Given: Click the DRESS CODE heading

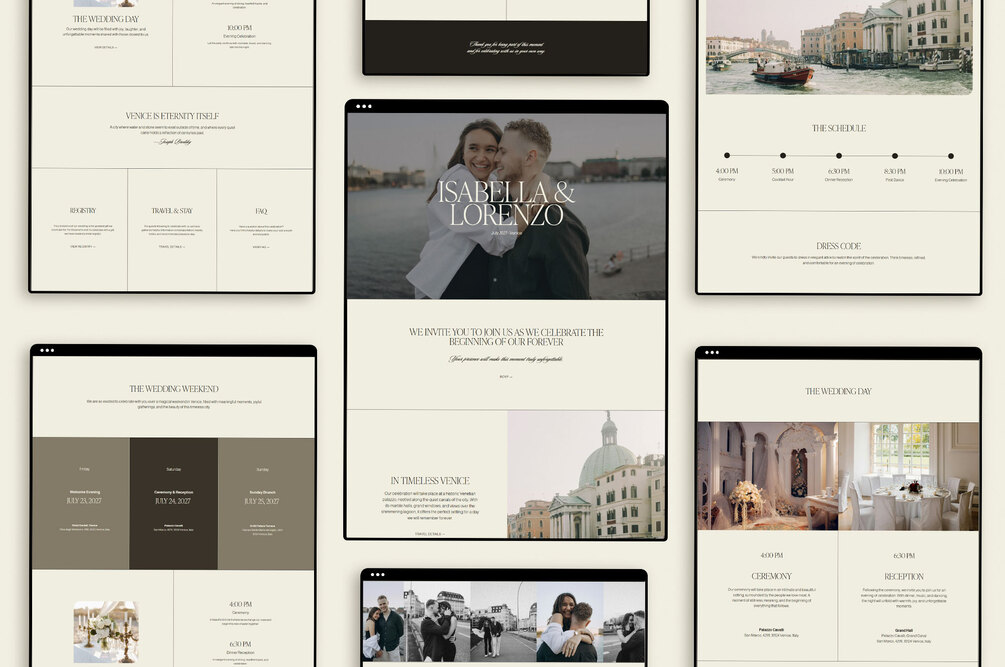Looking at the screenshot, I should coord(838,246).
